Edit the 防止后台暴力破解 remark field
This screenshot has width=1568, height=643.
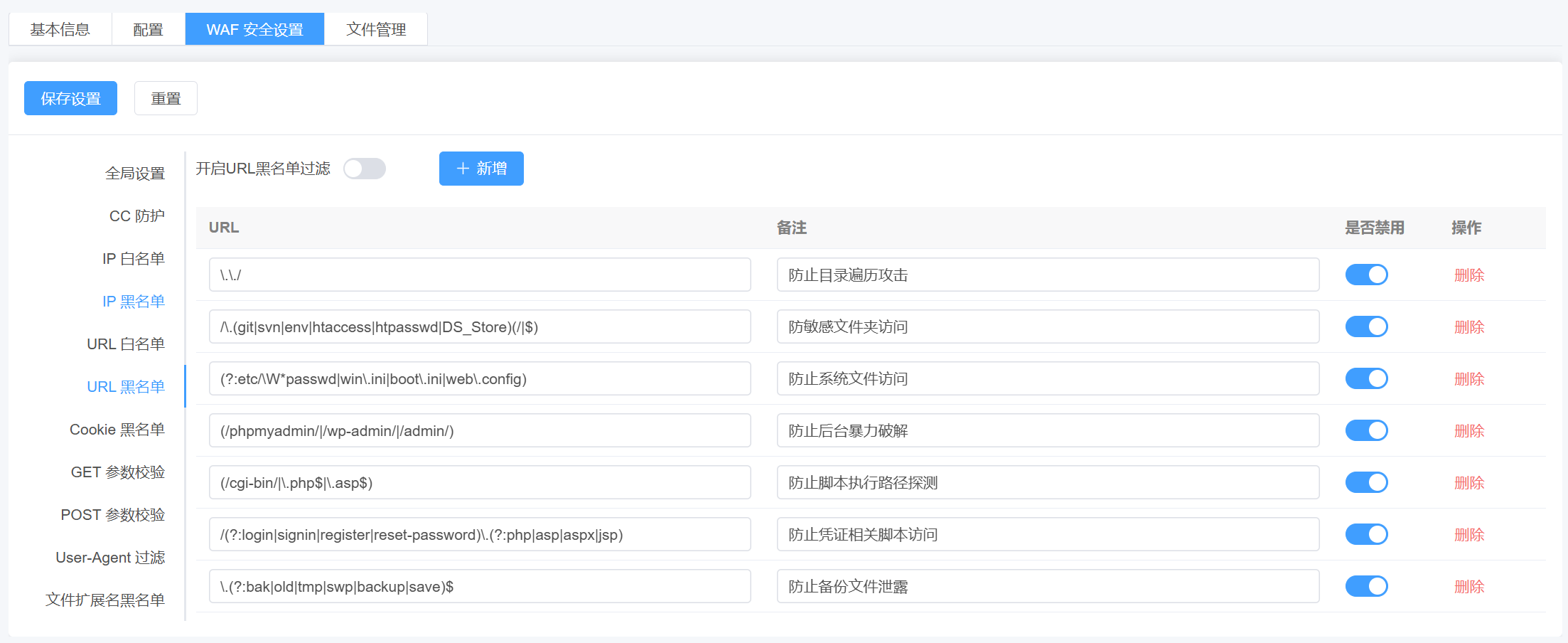(1048, 430)
